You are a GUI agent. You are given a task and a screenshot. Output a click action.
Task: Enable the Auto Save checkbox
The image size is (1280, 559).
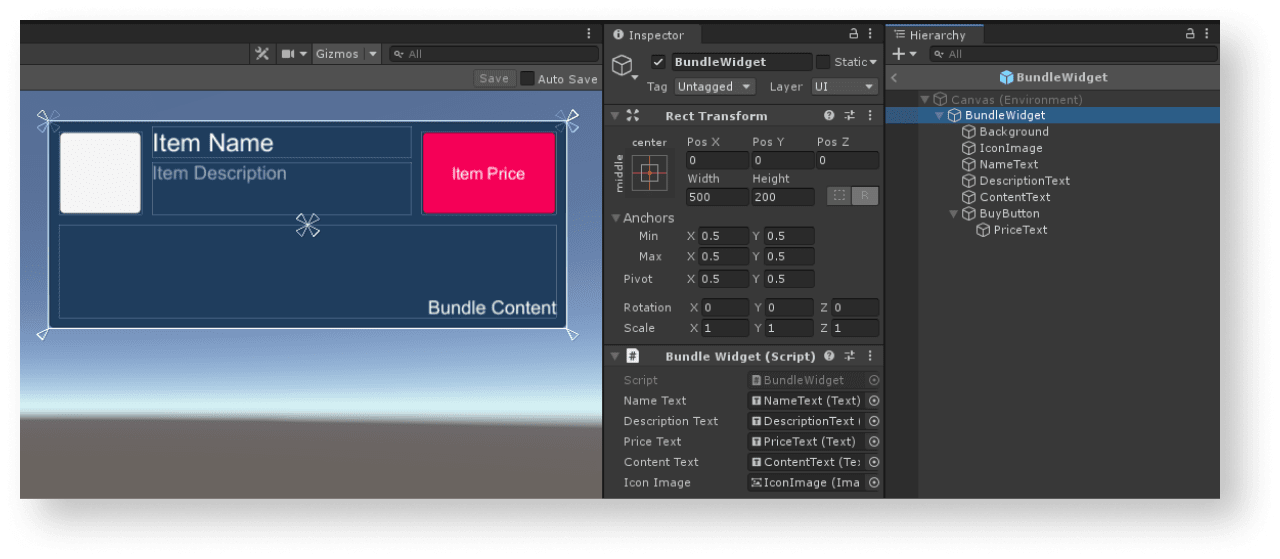(x=527, y=79)
